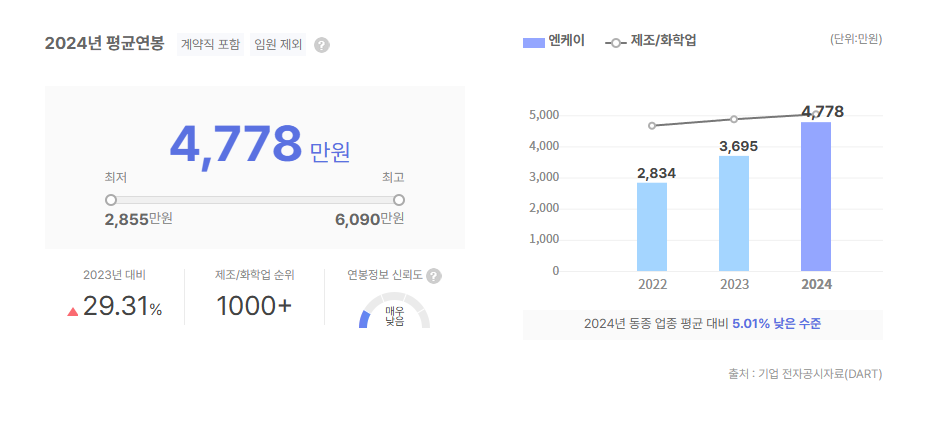The image size is (941, 427).
Task: Click the 제조/화학업 순위 label
Action: pos(254,275)
